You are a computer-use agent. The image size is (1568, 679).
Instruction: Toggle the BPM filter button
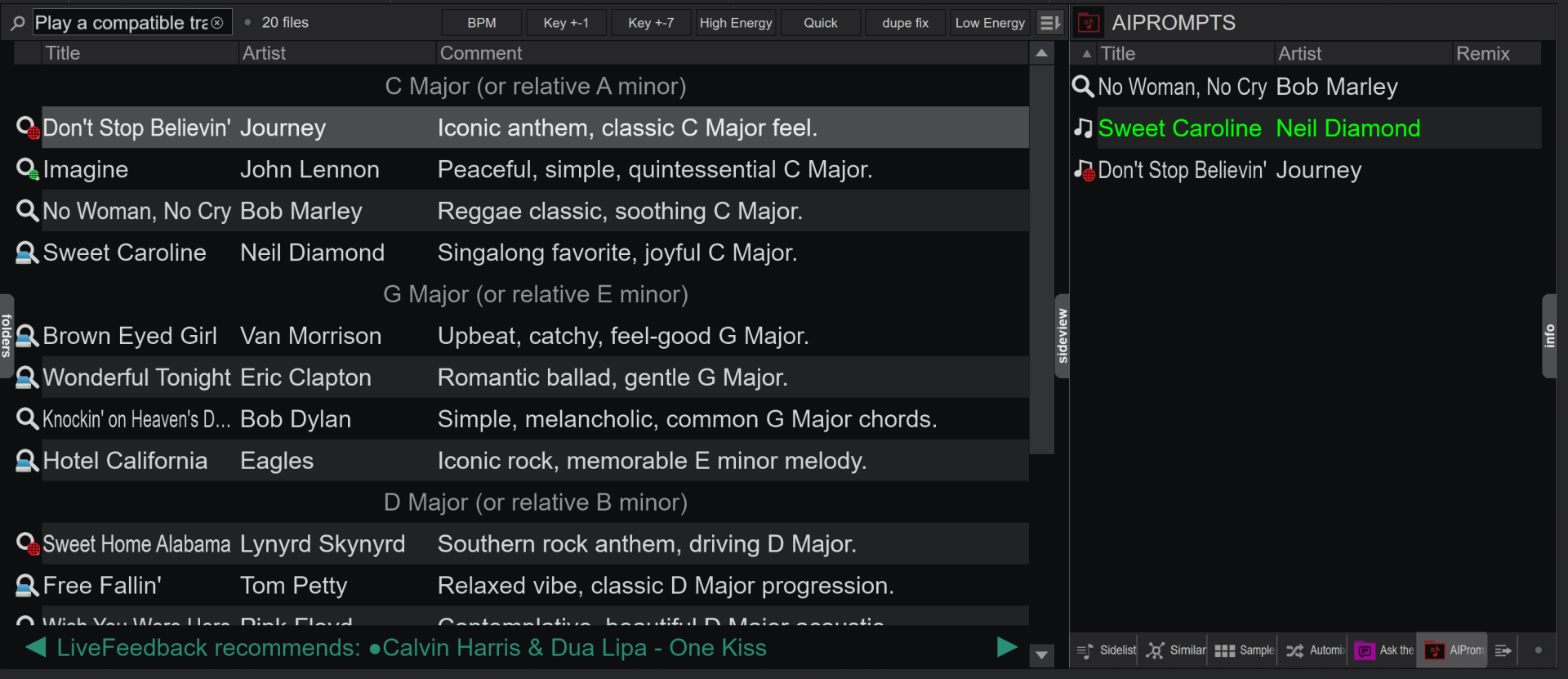[x=481, y=23]
